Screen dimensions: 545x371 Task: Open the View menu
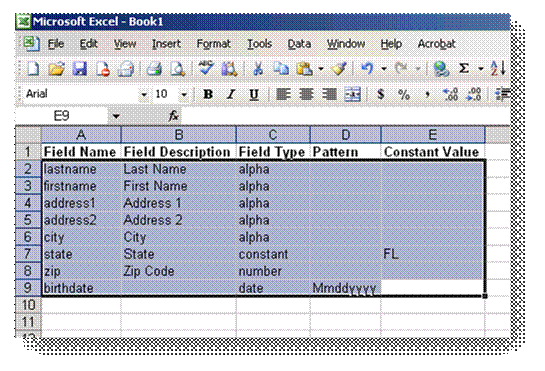point(125,44)
